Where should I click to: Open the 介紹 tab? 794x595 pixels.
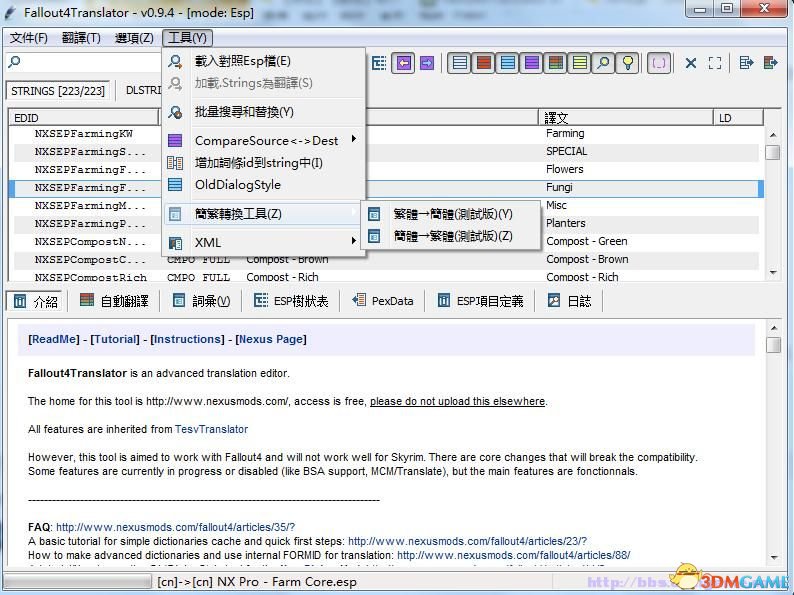(x=35, y=302)
